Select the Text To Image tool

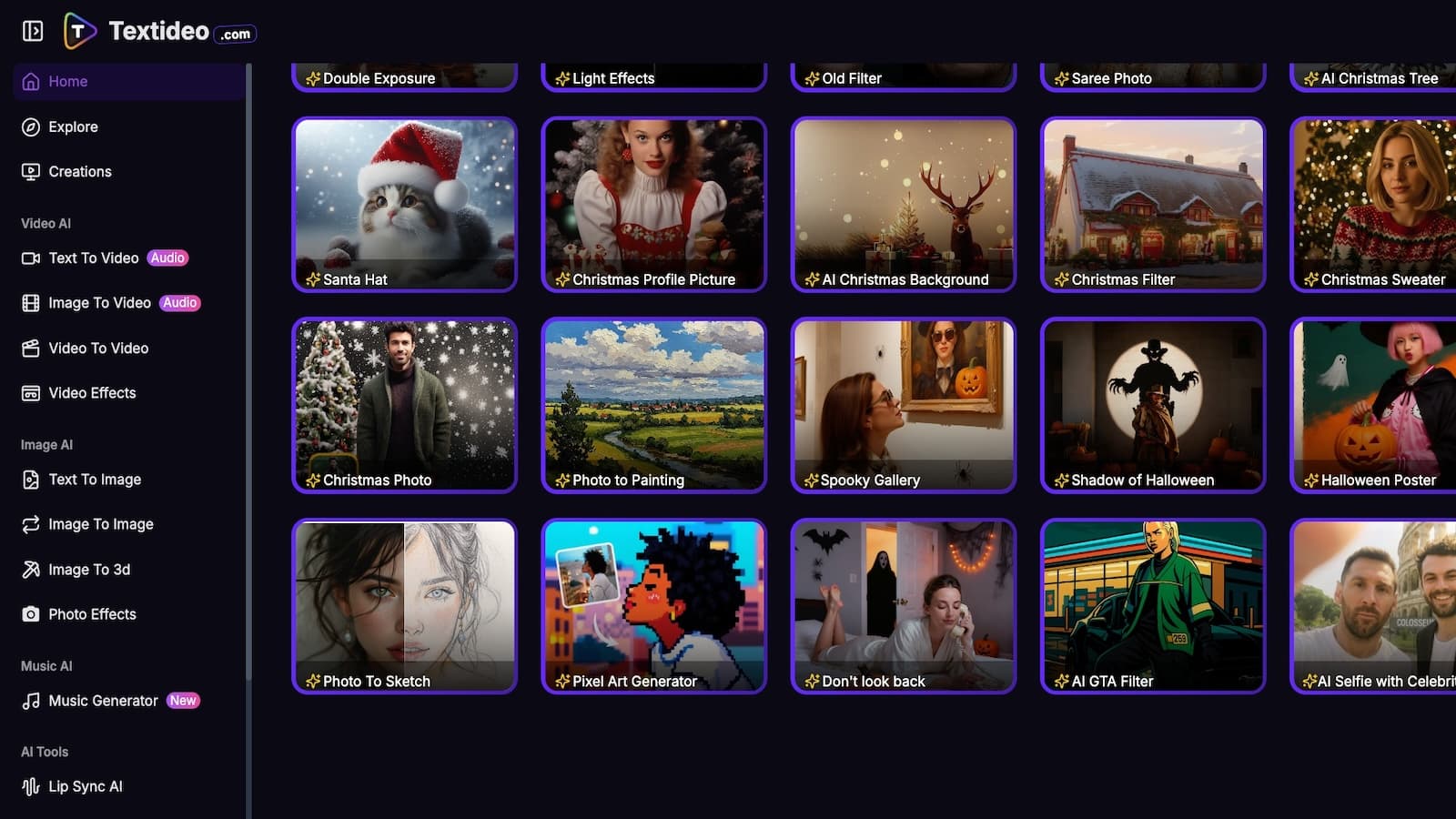(x=95, y=479)
